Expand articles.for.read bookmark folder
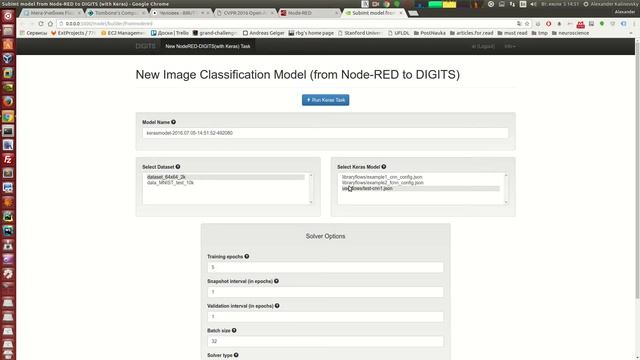The height and width of the screenshot is (360, 640). pos(471,33)
